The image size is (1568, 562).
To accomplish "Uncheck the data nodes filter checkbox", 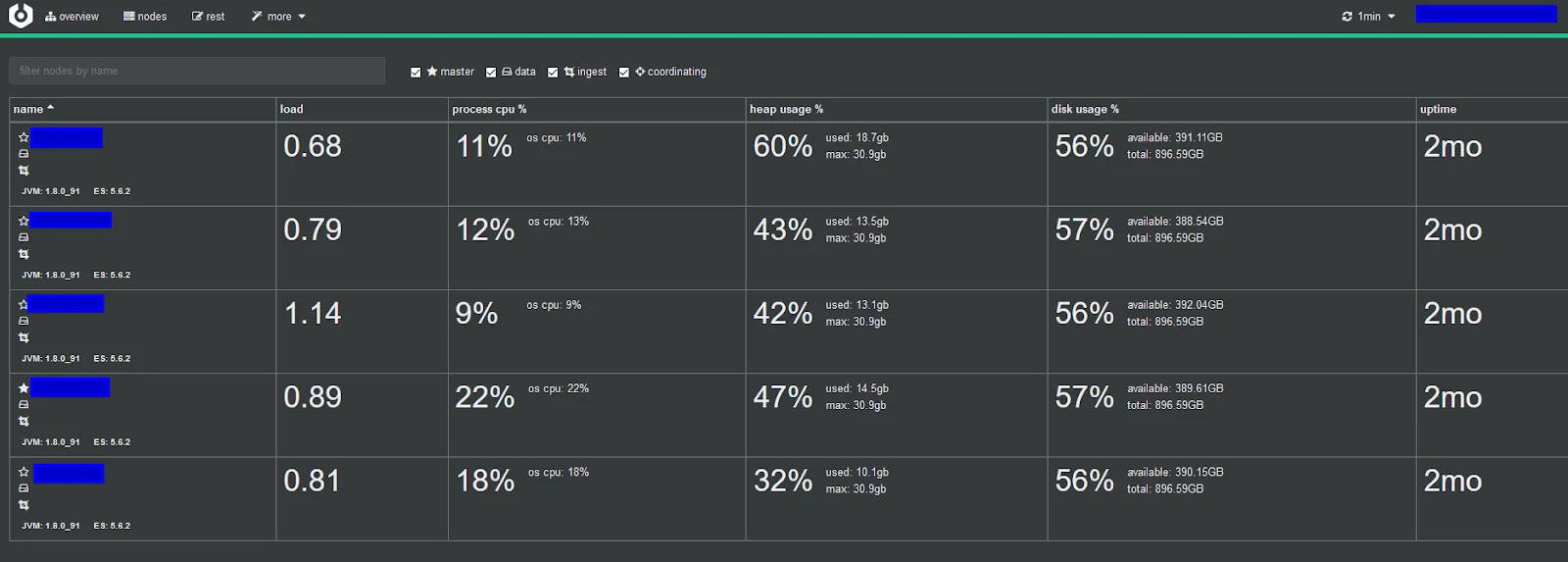I will click(491, 73).
